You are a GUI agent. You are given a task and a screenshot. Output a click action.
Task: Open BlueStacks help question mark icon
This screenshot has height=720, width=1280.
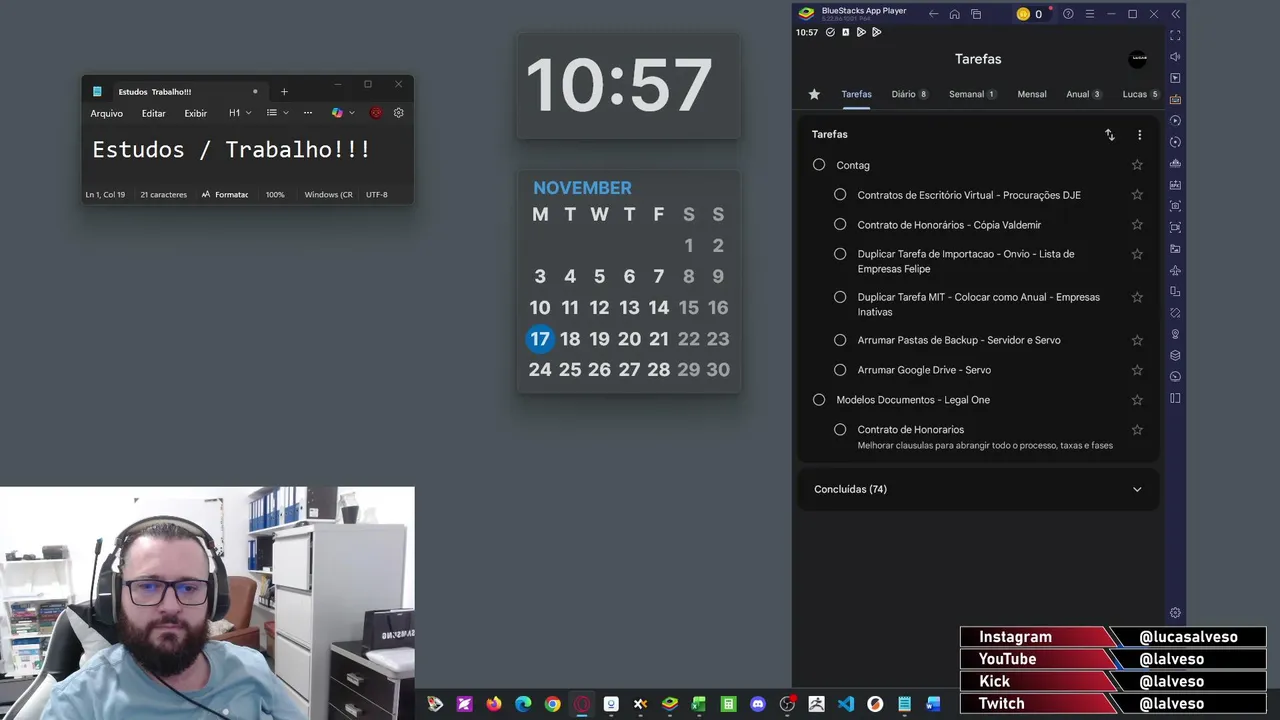coord(1068,14)
